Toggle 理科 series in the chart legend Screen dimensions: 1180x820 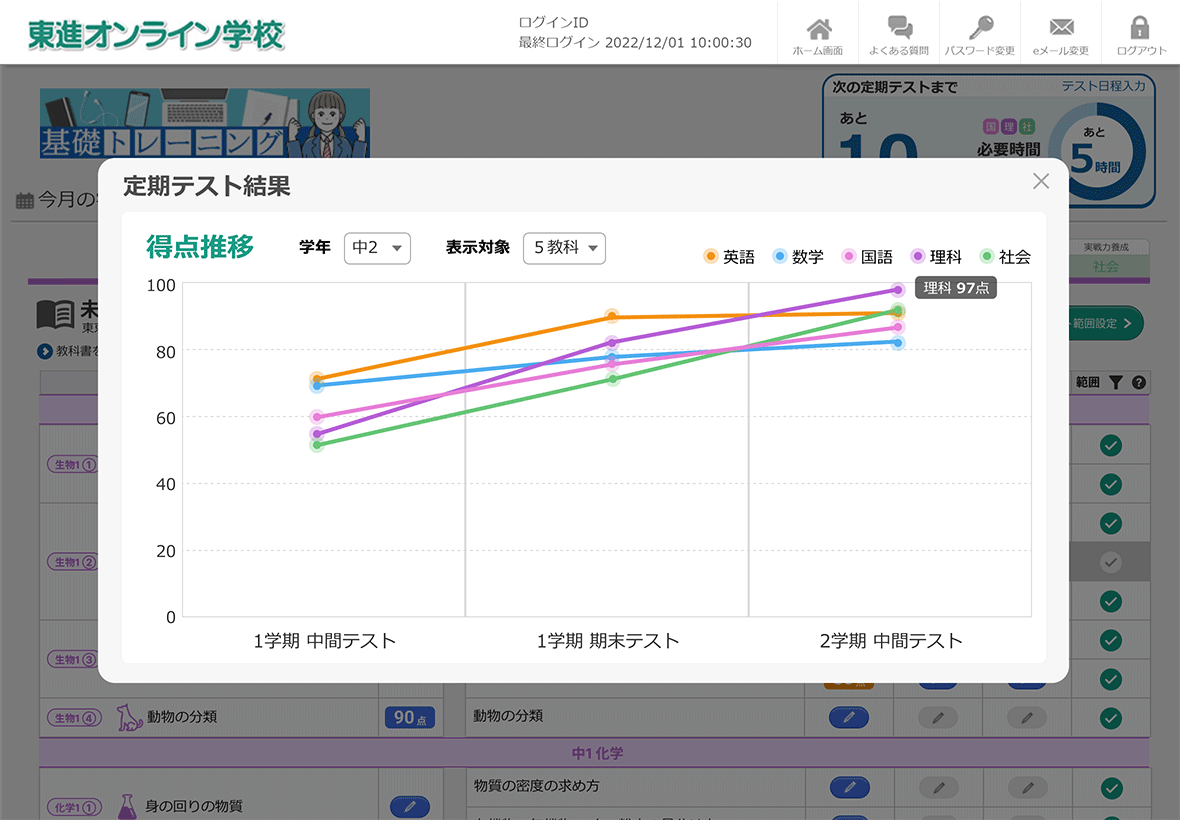[936, 257]
